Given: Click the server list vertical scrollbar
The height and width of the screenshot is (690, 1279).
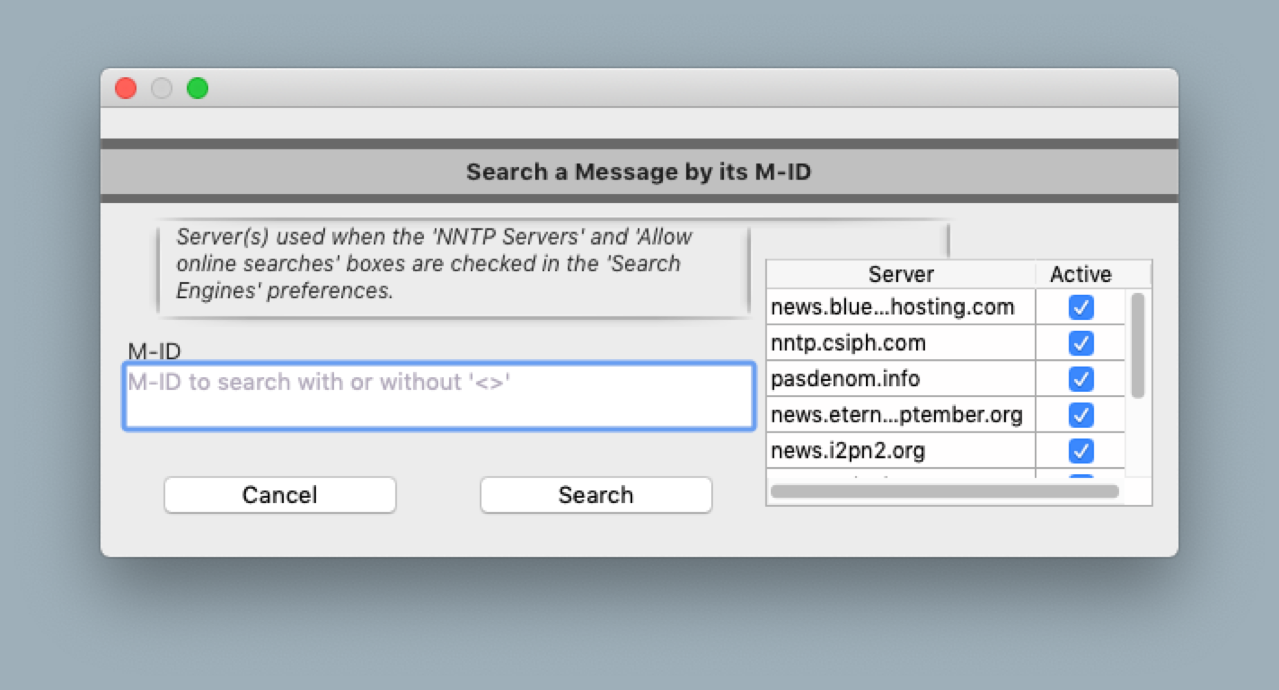Looking at the screenshot, I should pos(1137,345).
